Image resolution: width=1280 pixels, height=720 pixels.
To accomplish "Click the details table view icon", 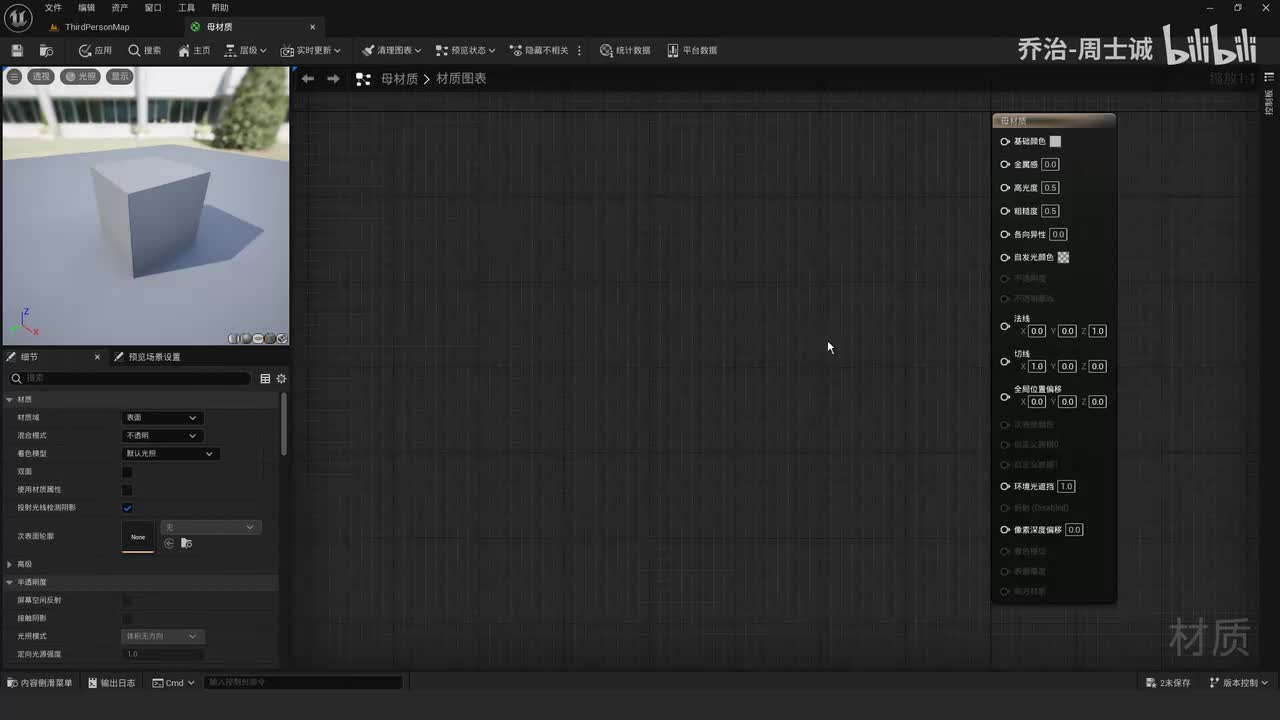I will point(265,378).
